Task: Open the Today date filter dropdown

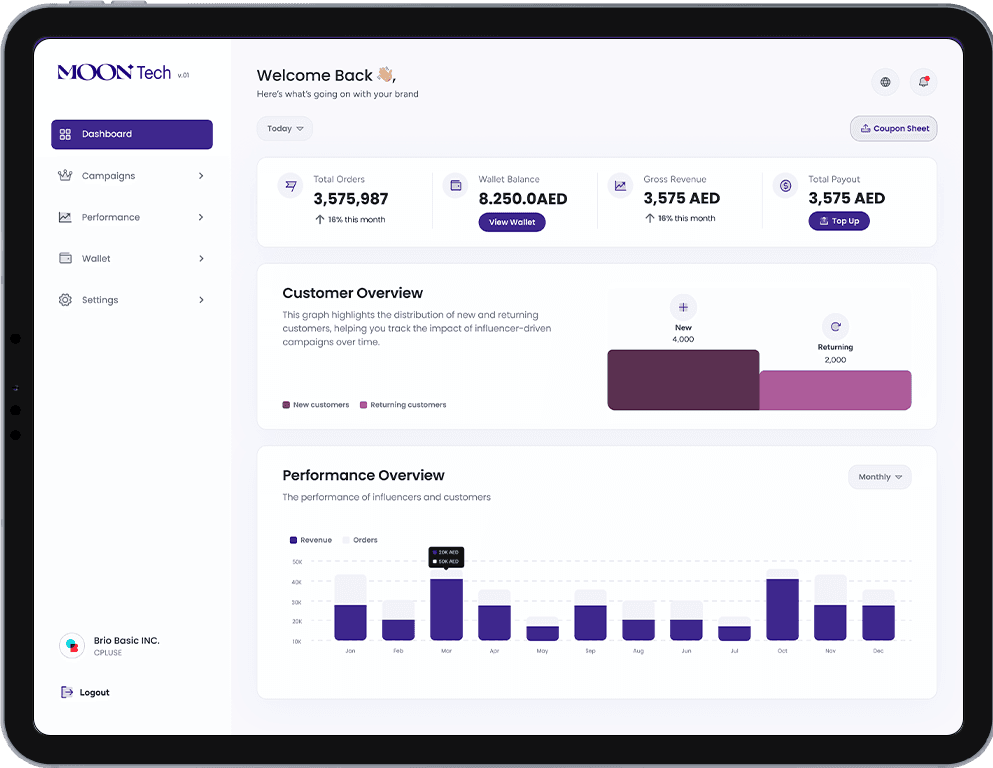Action: 285,128
